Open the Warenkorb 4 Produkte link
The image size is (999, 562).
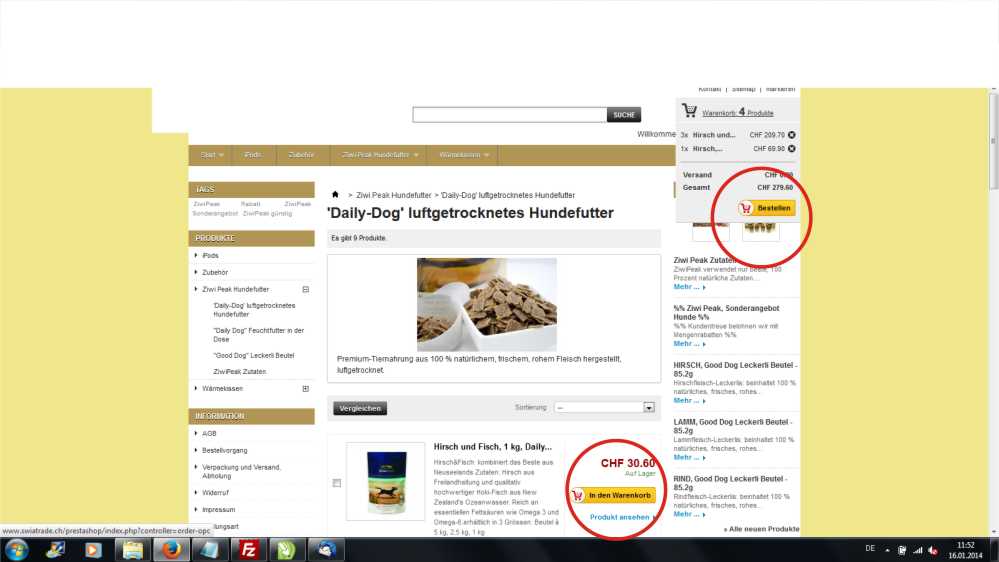737,113
